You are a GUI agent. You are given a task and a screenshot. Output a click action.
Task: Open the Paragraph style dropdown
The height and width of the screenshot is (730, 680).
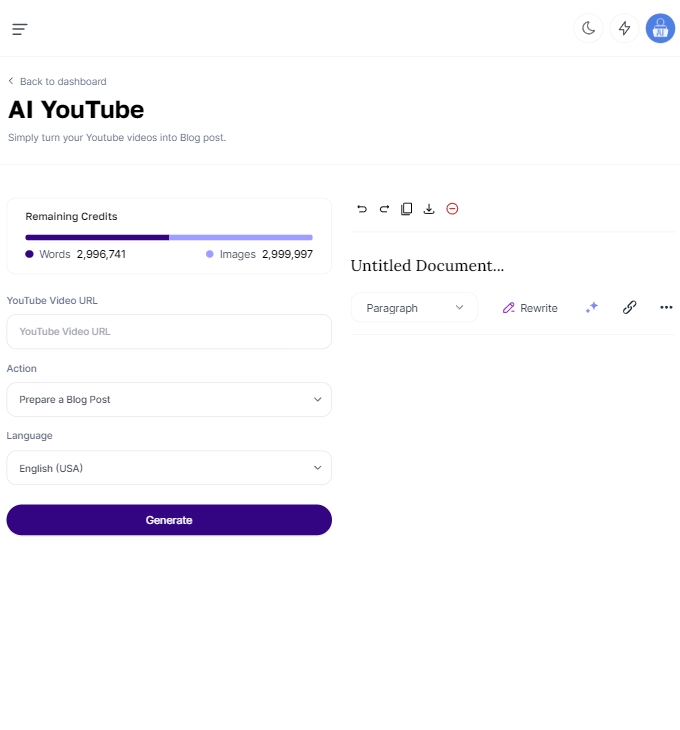coord(414,308)
